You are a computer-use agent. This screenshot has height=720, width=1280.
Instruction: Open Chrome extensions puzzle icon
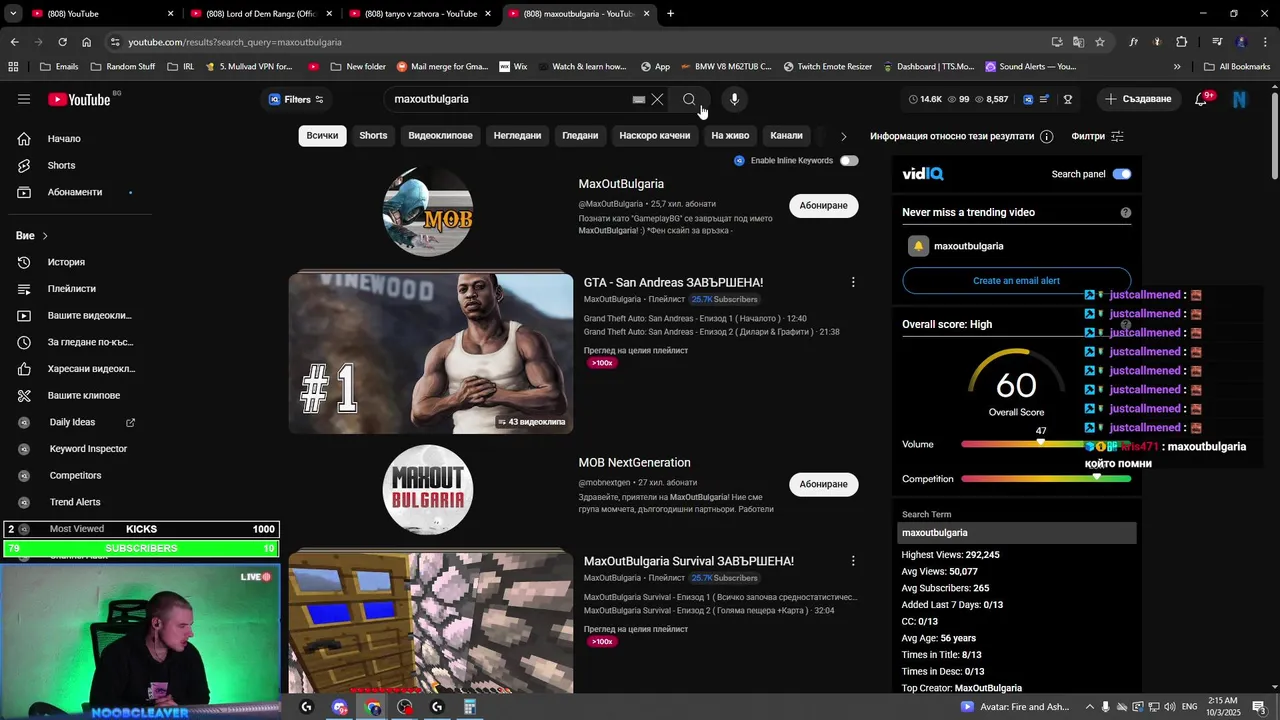coord(1181,42)
